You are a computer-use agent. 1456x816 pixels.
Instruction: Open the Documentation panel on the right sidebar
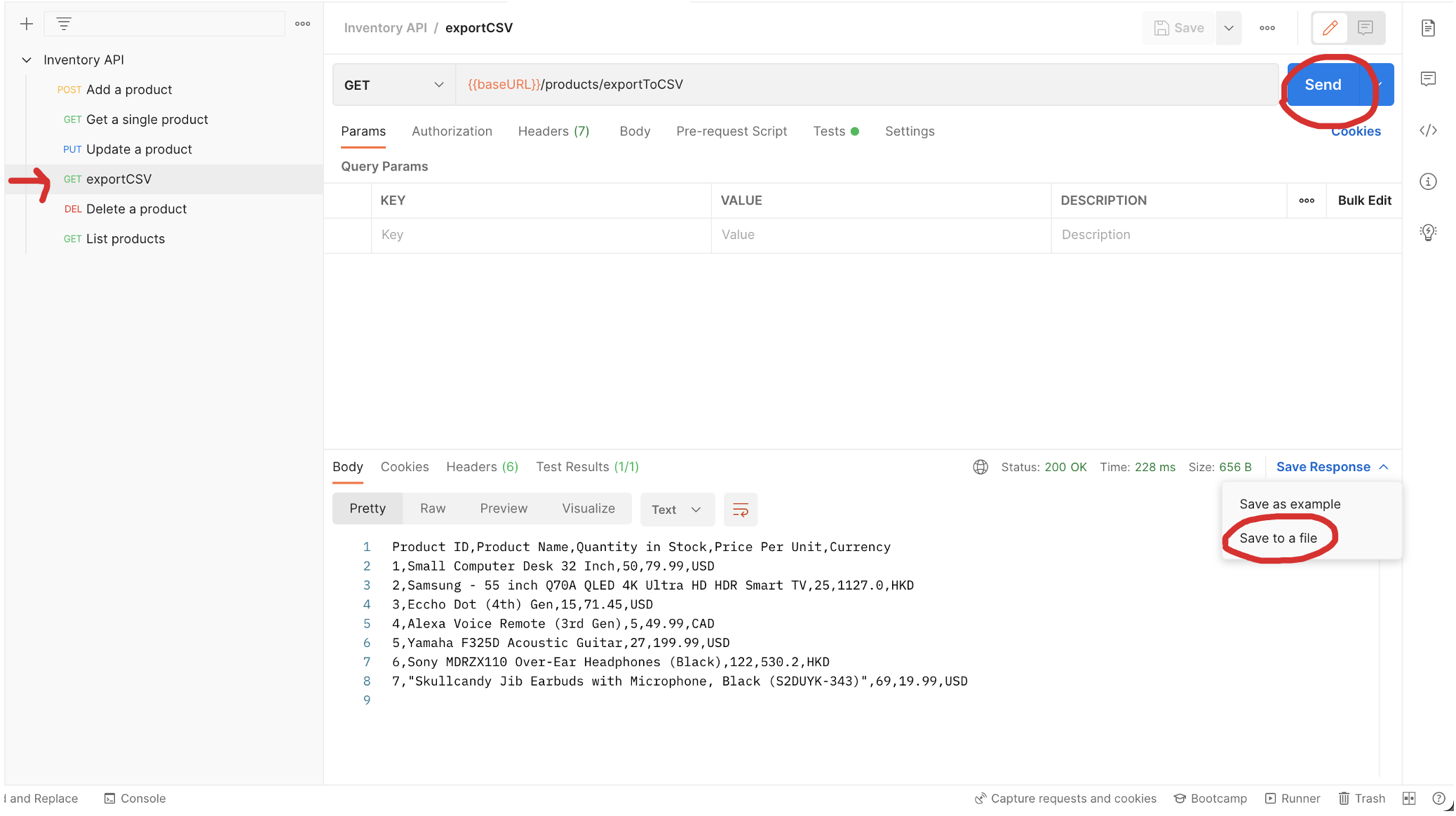pos(1429,28)
